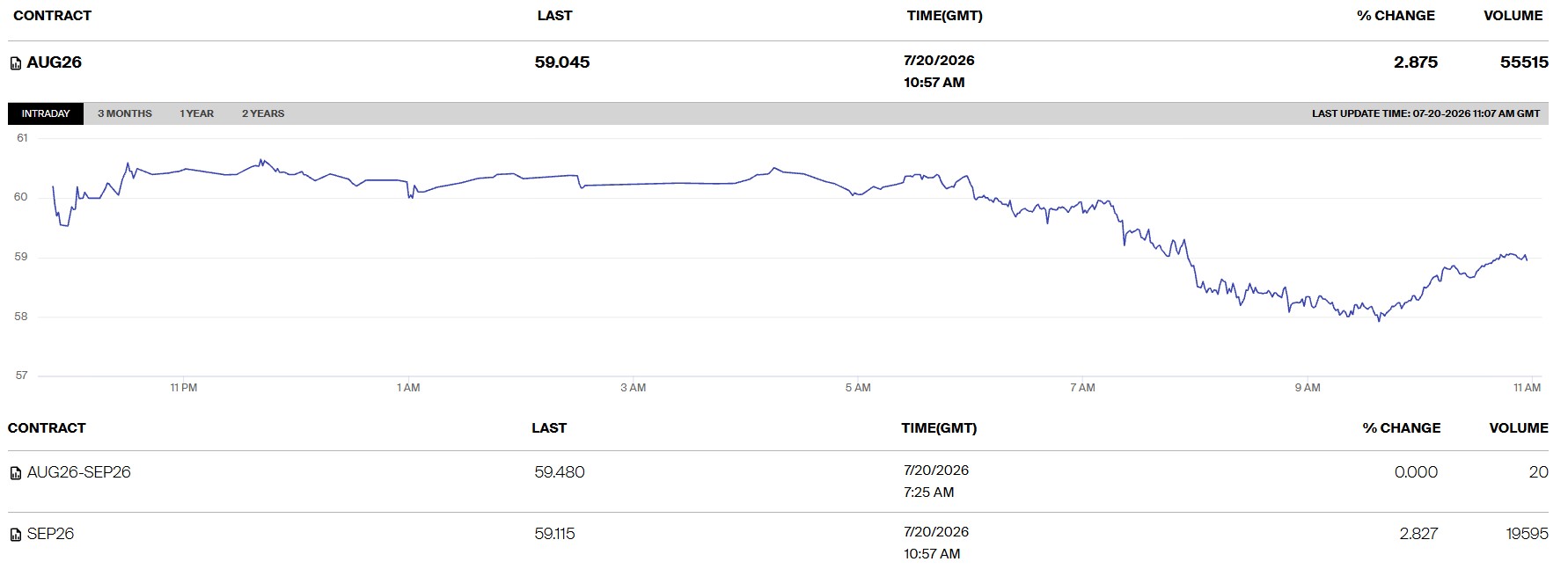Viewport: 1568px width, 569px height.
Task: Click the 7 AM x-axis label
Action: point(1082,388)
